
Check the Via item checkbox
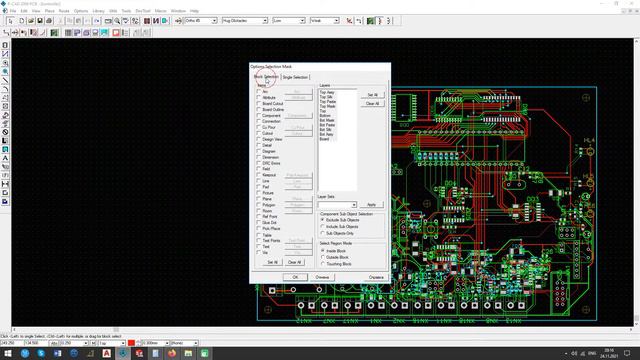point(258,253)
